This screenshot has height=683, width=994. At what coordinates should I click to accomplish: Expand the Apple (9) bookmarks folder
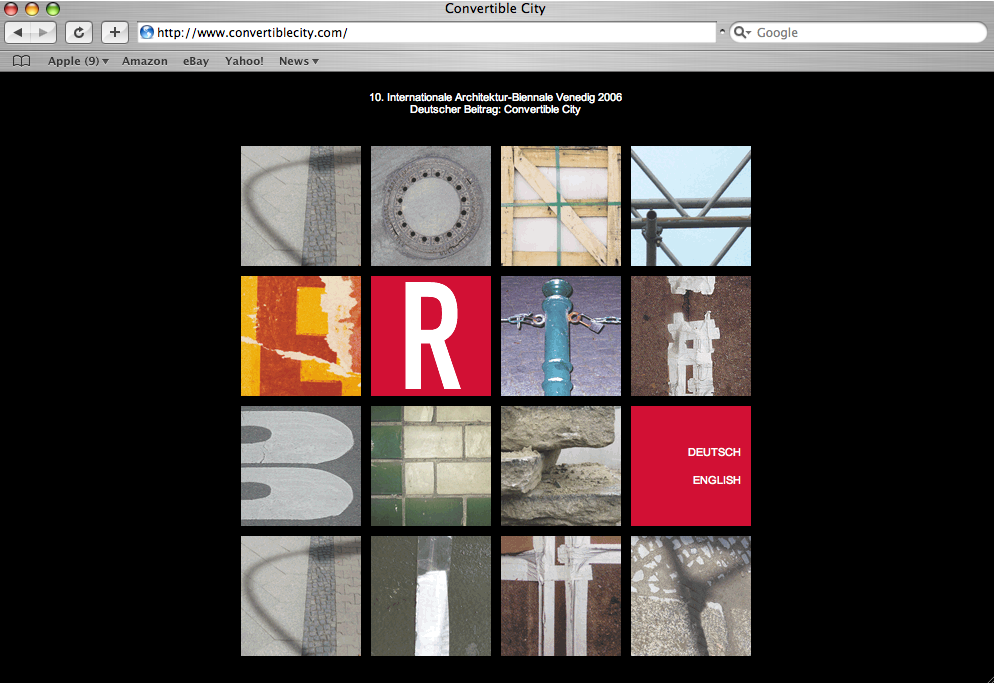tap(78, 61)
